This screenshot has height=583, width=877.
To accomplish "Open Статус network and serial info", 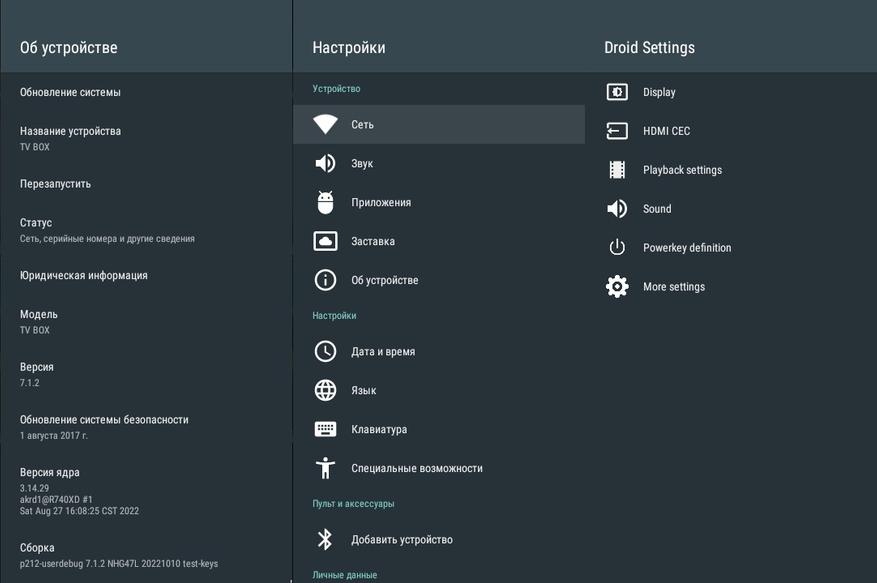I will click(x=147, y=230).
